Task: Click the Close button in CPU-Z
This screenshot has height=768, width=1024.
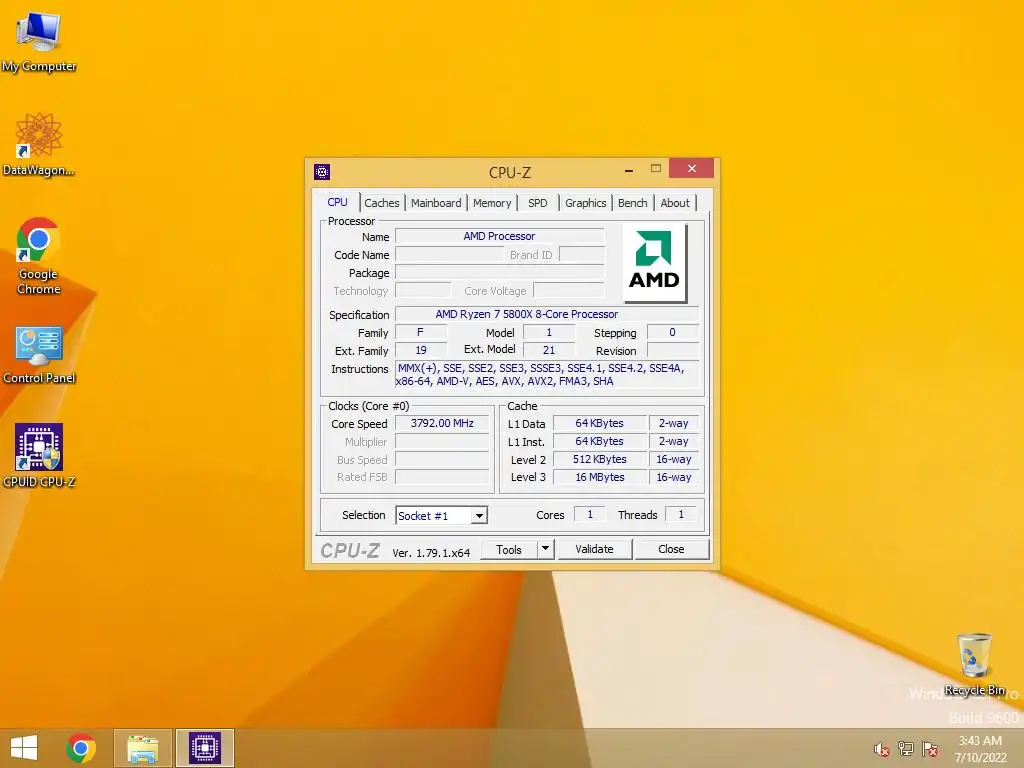Action: pos(671,549)
